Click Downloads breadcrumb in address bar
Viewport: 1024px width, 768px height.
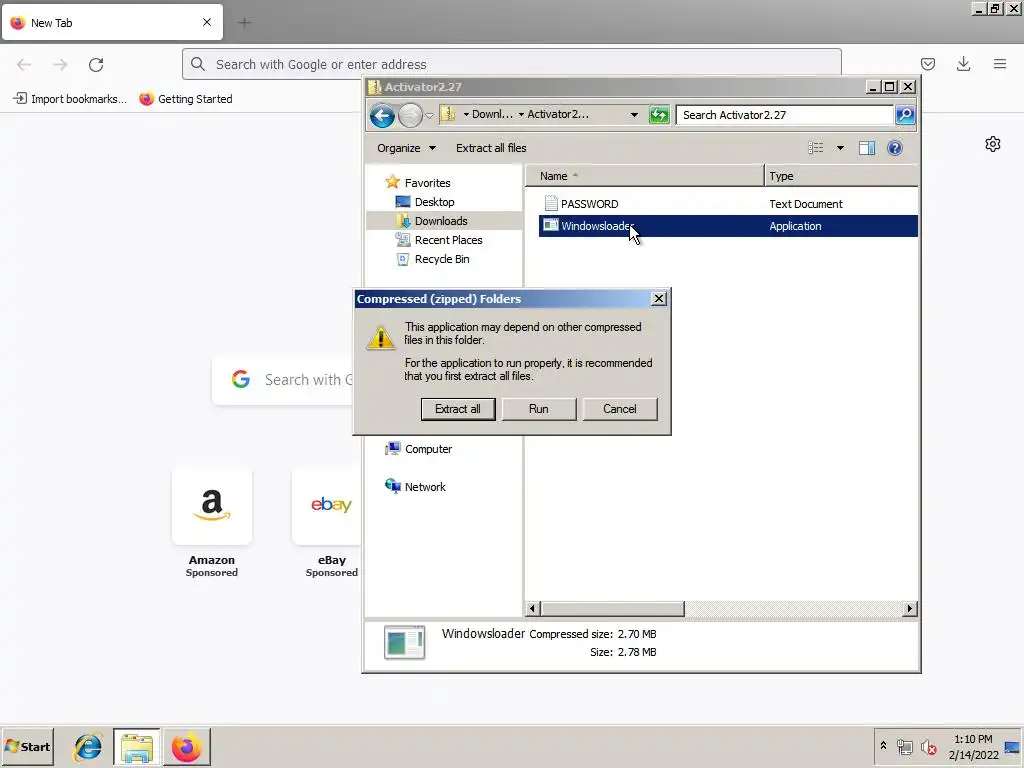coord(492,114)
